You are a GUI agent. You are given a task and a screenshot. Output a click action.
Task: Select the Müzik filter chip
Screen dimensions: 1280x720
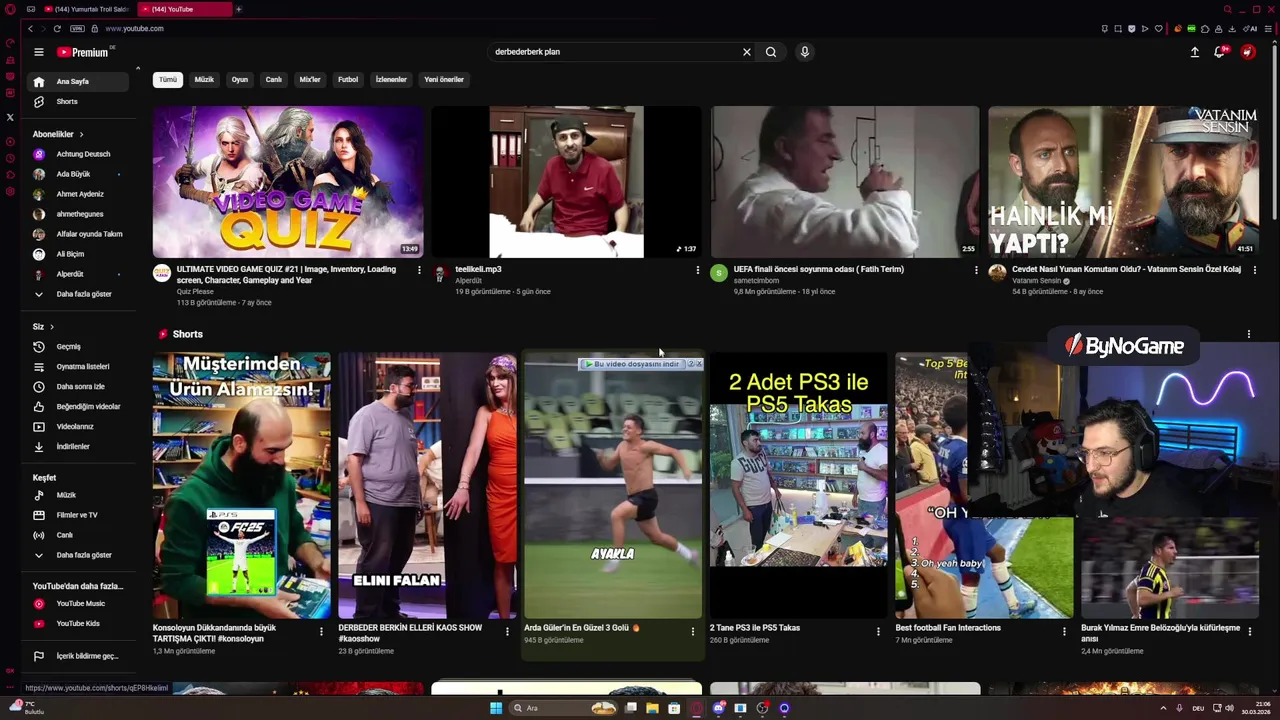click(204, 79)
